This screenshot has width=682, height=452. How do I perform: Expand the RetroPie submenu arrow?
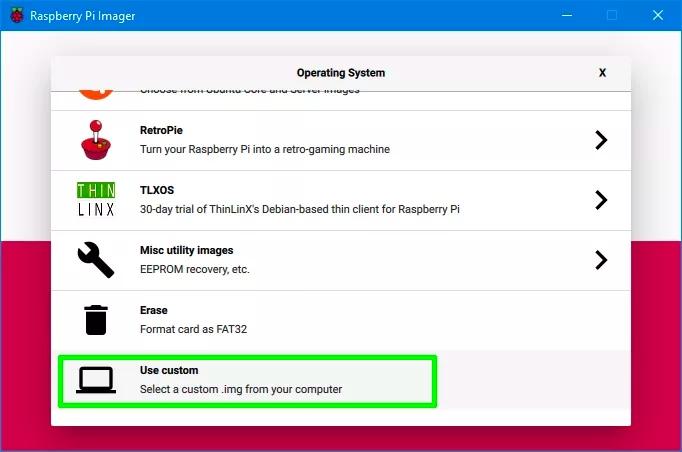tap(601, 140)
